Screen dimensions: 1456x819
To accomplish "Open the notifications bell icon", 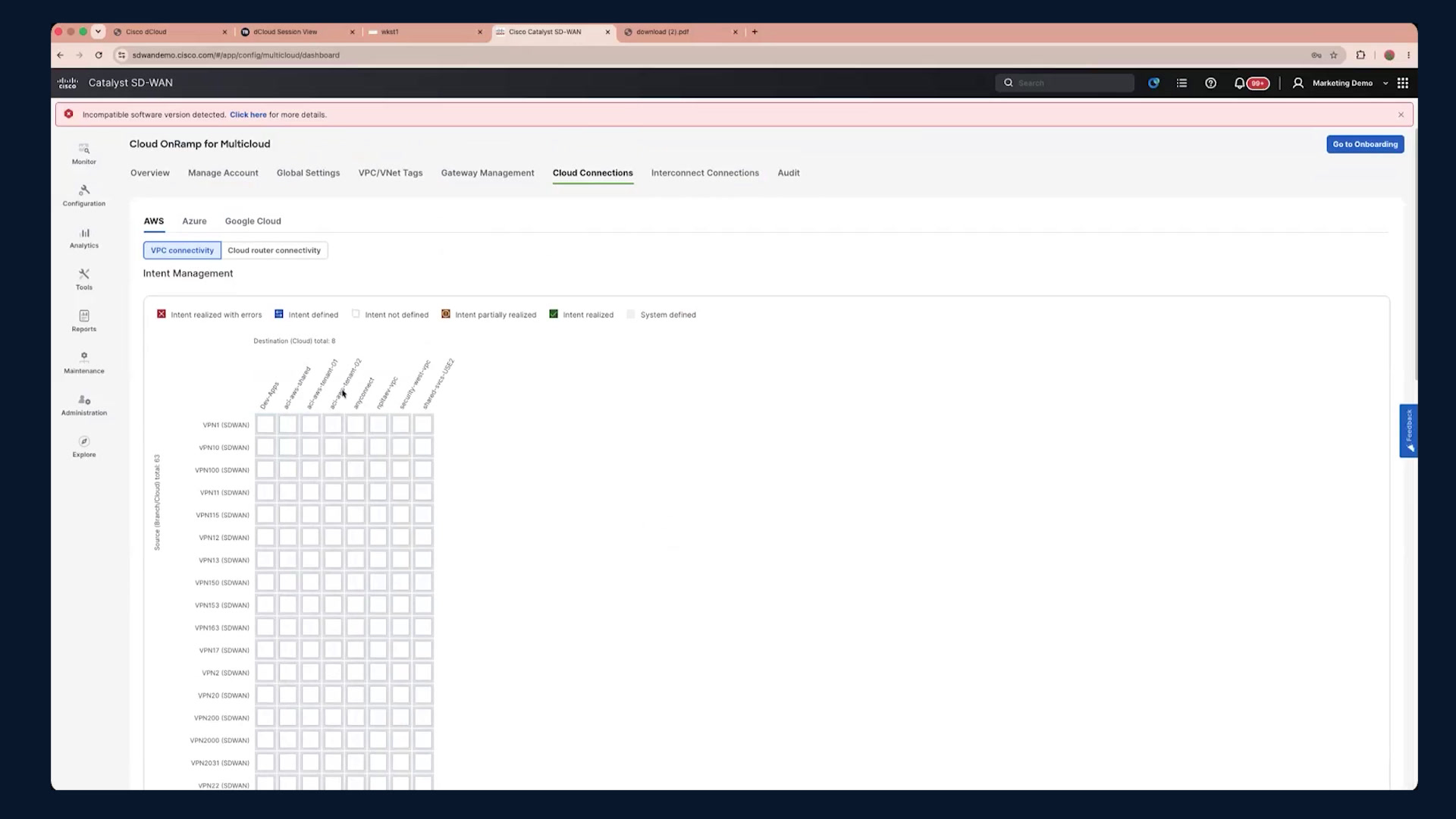I will [1239, 83].
